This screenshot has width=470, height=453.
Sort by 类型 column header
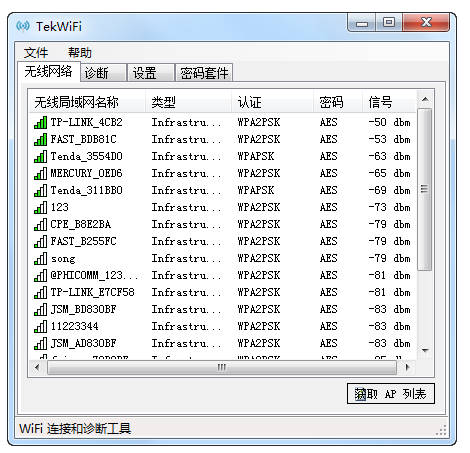(189, 102)
